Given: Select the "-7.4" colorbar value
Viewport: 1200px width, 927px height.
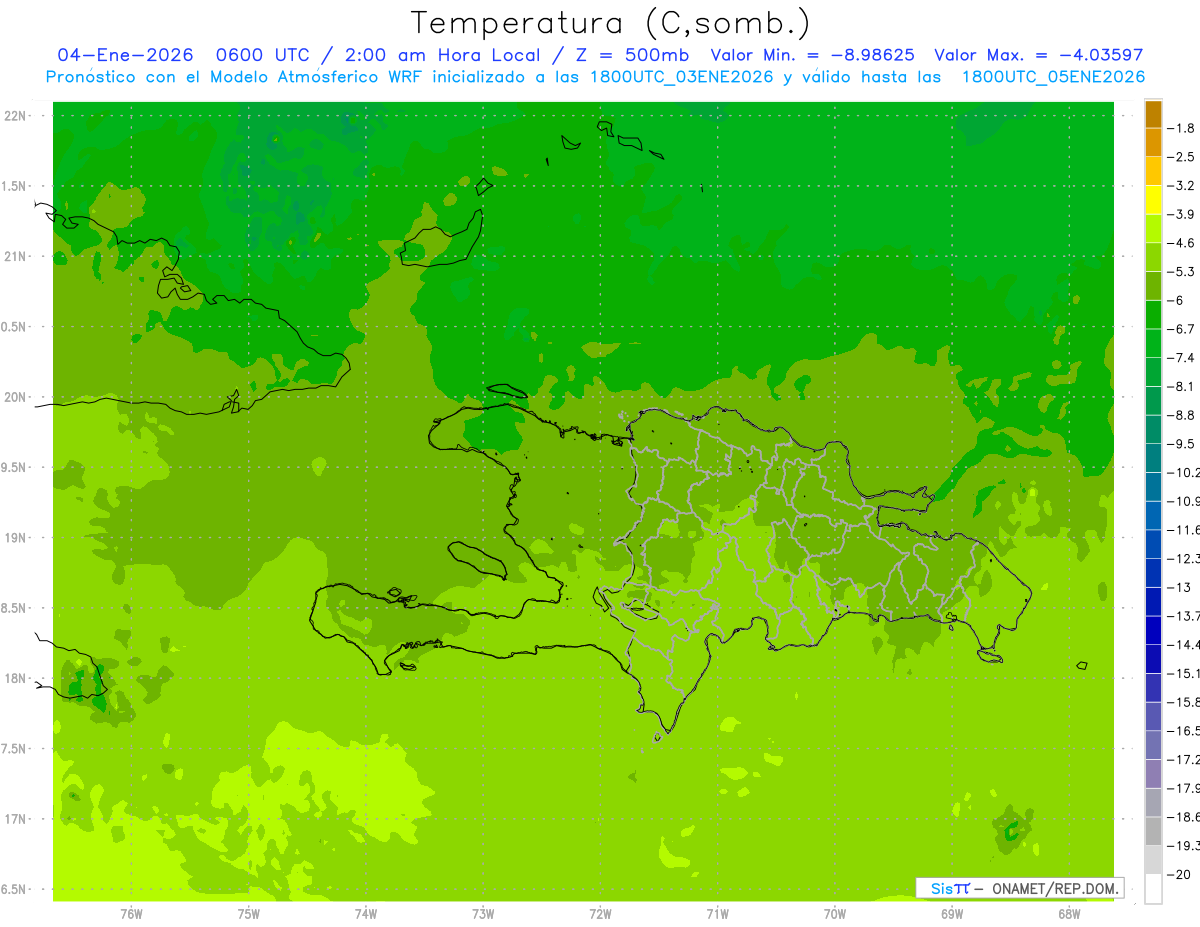Looking at the screenshot, I should pos(1182,358).
